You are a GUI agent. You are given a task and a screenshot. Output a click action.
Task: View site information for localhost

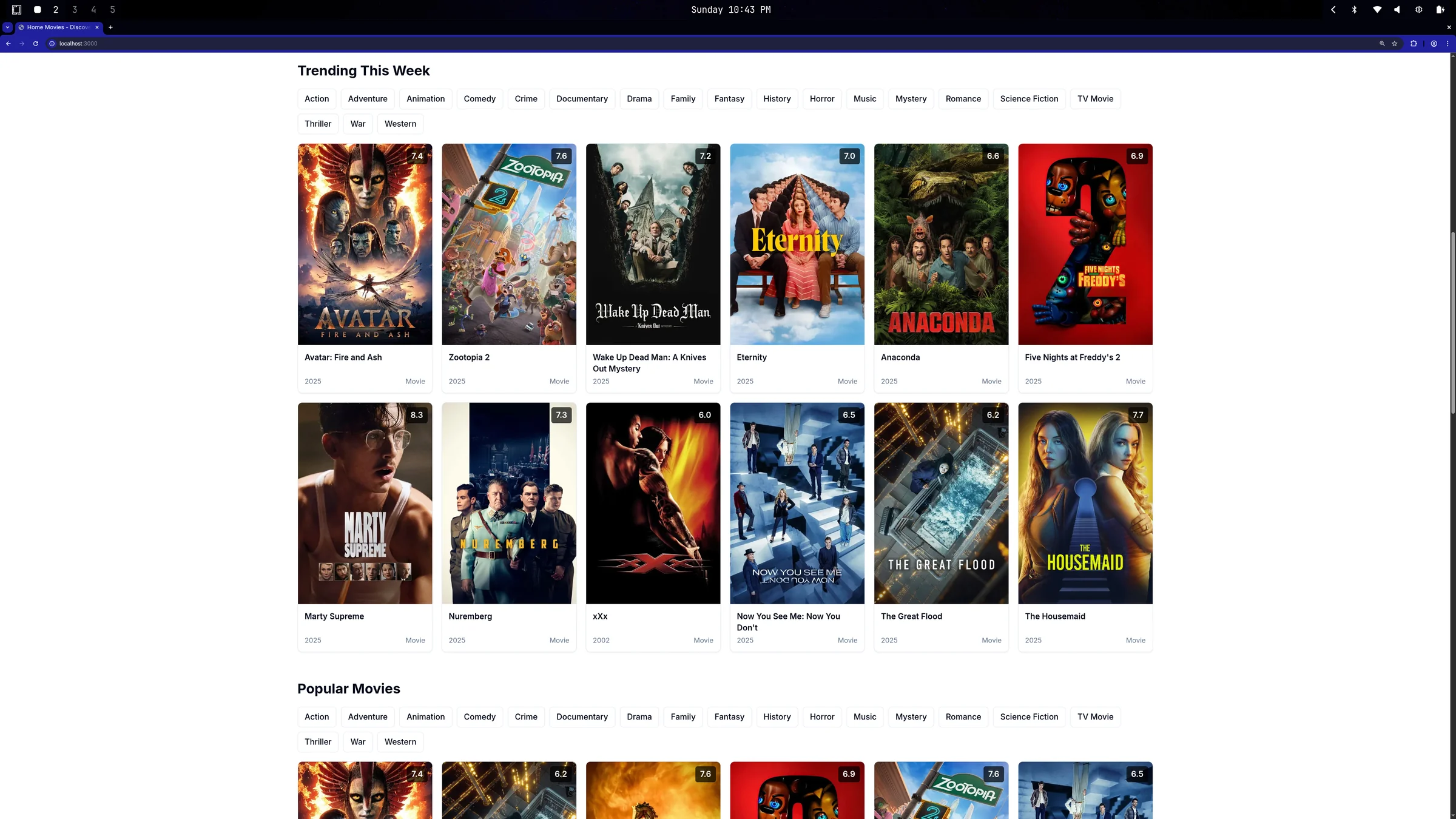(x=52, y=44)
